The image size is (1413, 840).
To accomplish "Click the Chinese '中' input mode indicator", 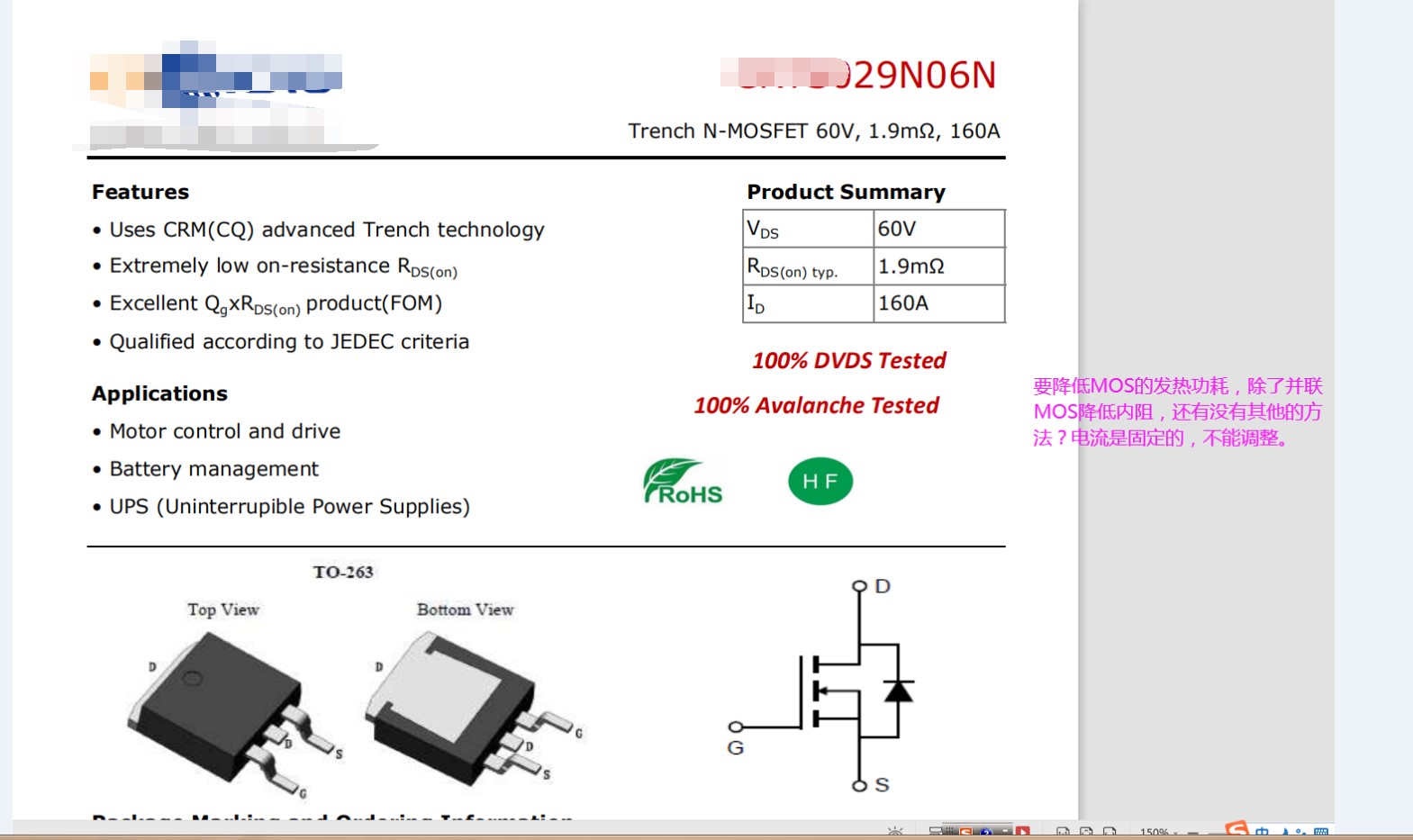I will coord(1263,832).
